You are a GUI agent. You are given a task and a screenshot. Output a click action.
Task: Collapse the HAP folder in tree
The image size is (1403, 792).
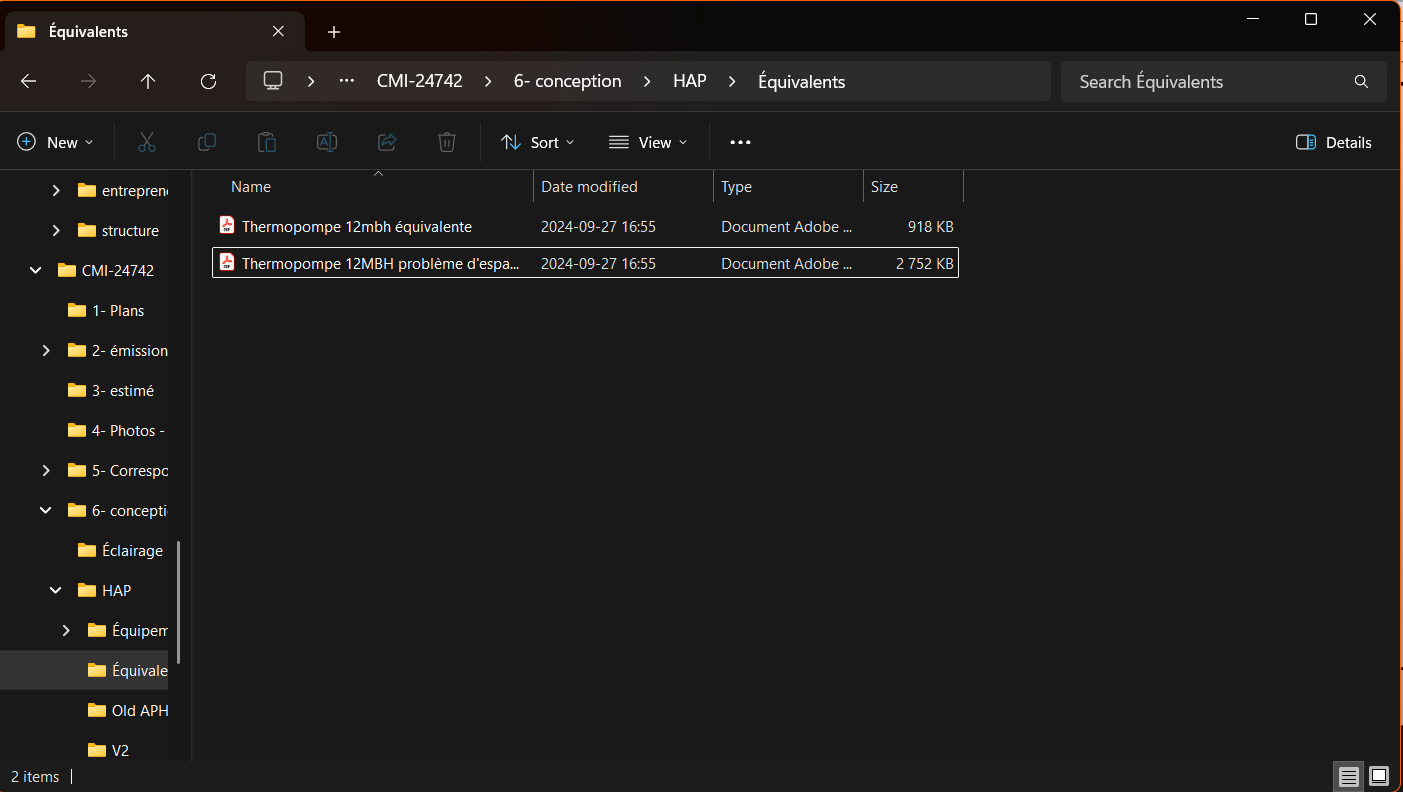point(56,590)
